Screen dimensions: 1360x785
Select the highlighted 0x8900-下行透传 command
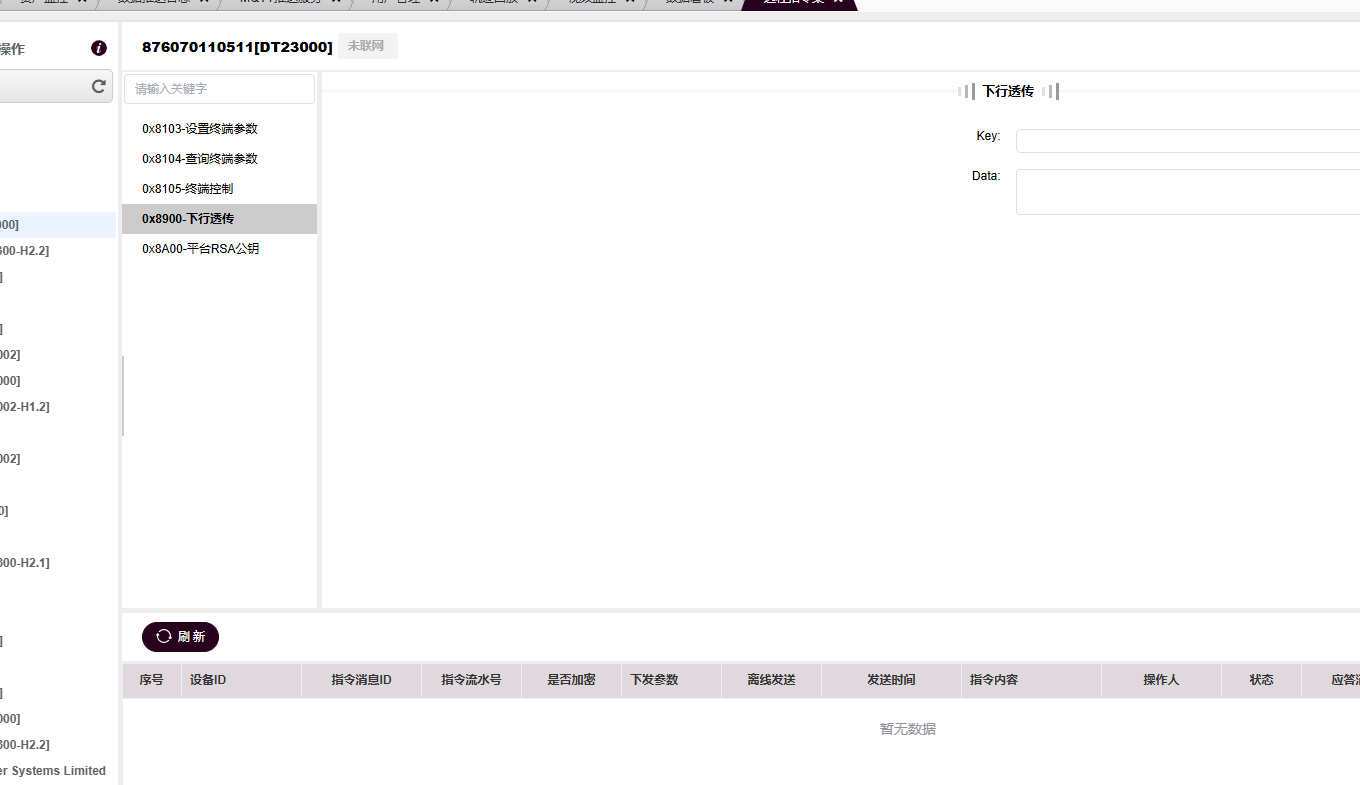[x=188, y=219]
